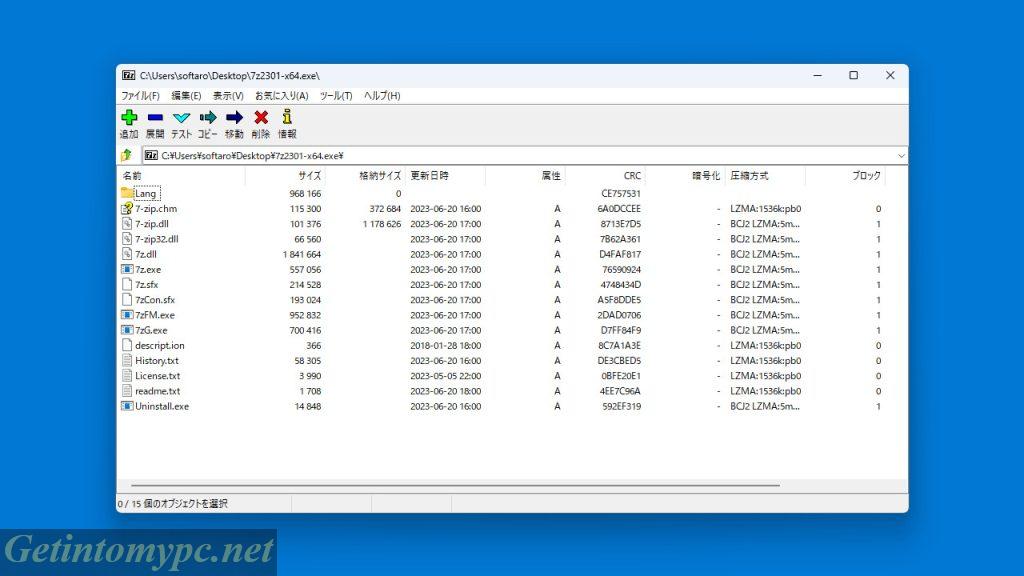Select the License.txt file icon

click(127, 376)
